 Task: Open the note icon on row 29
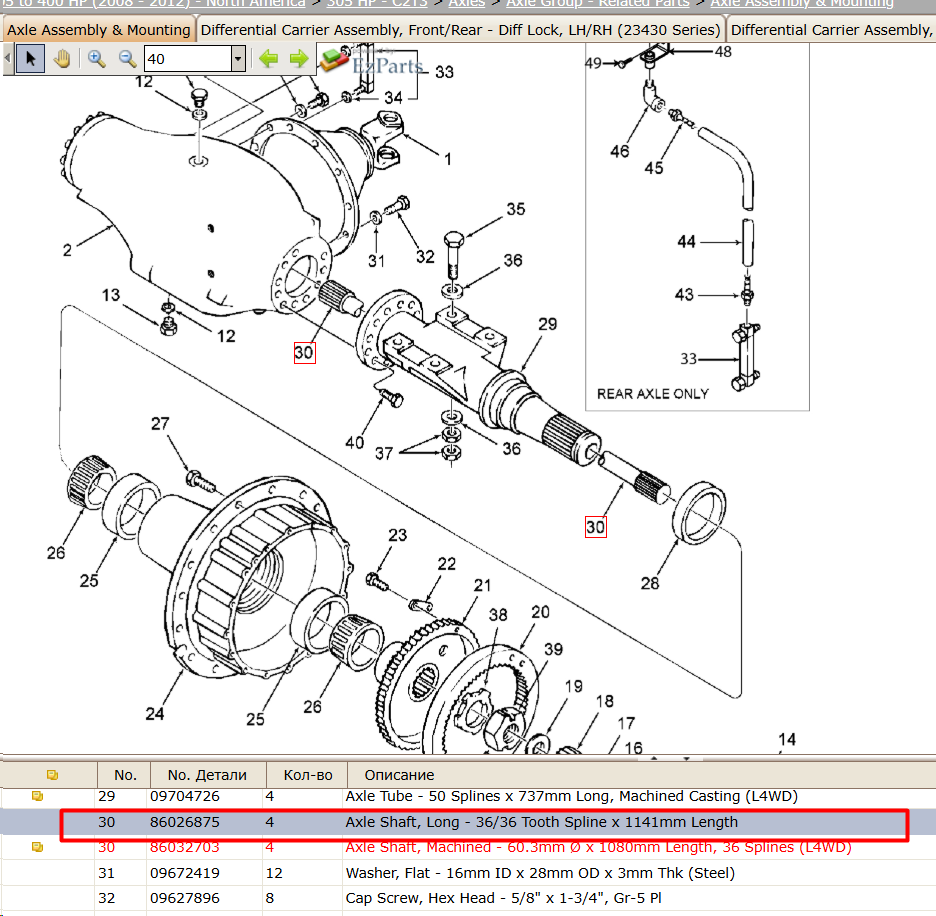tap(38, 796)
